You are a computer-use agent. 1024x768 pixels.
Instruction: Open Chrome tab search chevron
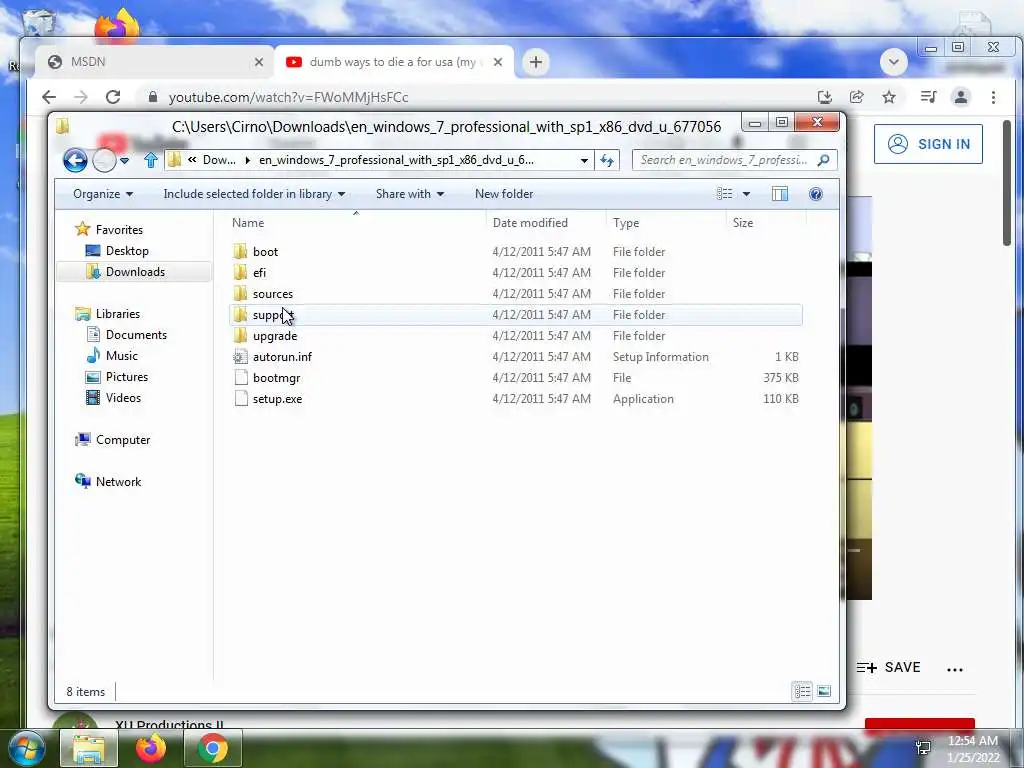point(893,62)
